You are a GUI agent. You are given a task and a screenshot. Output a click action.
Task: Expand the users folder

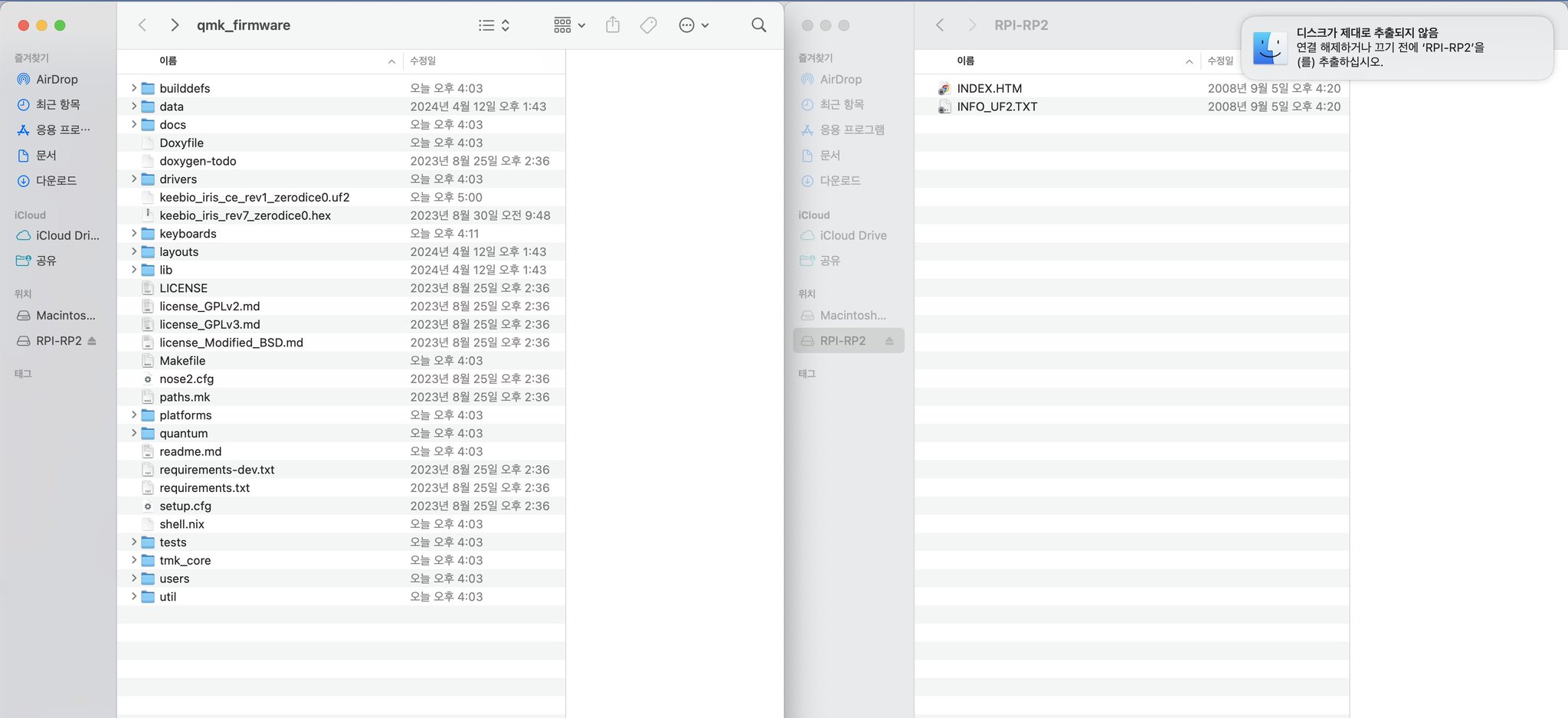click(x=134, y=579)
